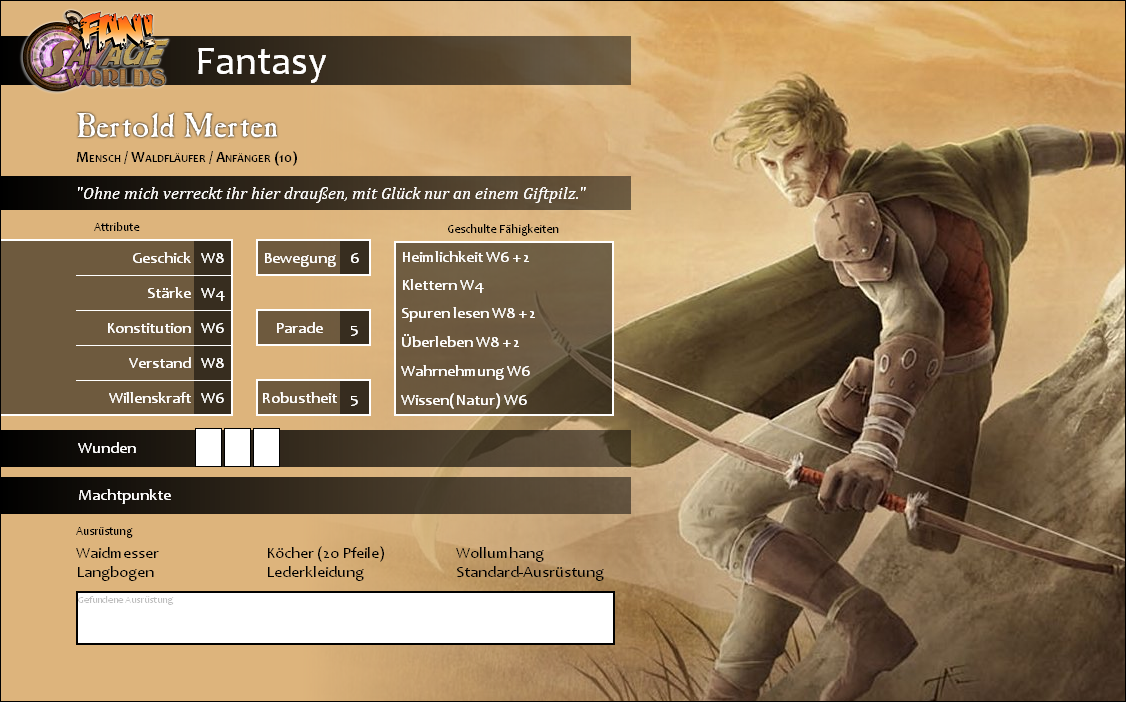The height and width of the screenshot is (702, 1126).
Task: Click the 'Attribute' section heading
Action: click(116, 227)
